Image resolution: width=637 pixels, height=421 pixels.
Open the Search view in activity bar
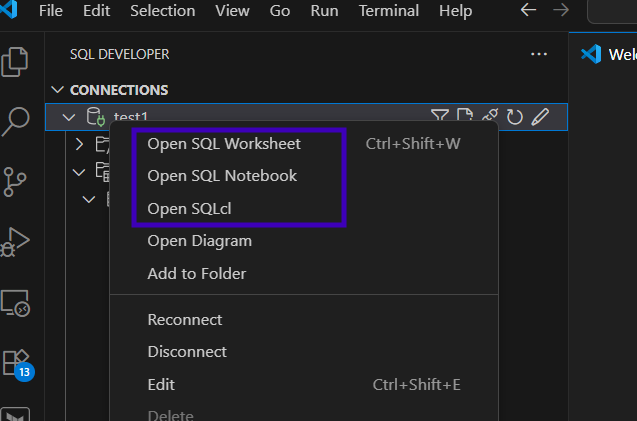tap(15, 122)
